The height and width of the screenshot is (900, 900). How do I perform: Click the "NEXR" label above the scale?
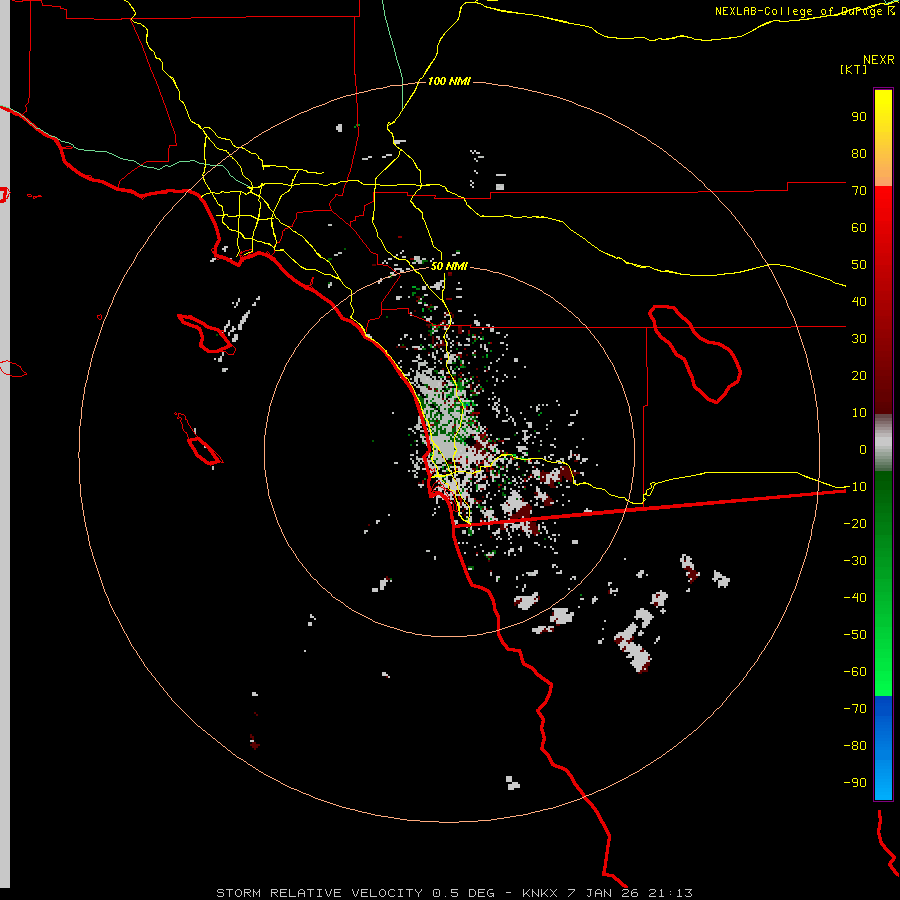[879, 60]
